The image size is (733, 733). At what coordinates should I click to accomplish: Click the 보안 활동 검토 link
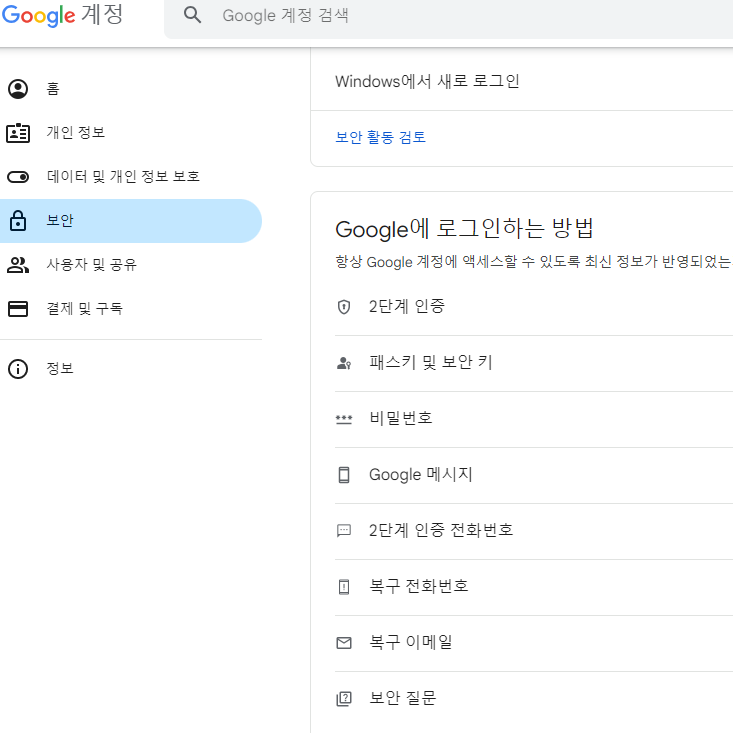pyautogui.click(x=381, y=137)
